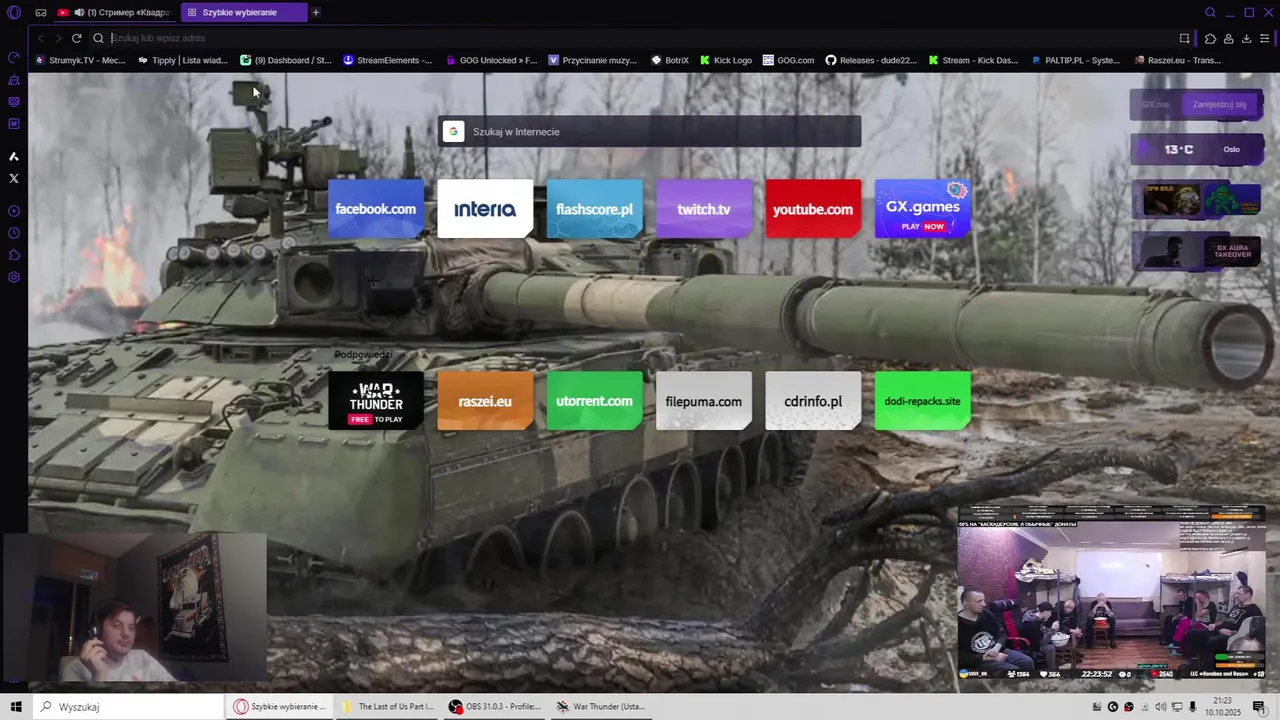The height and width of the screenshot is (720, 1280).
Task: Open the player sidebar icon
Action: pyautogui.click(x=14, y=211)
